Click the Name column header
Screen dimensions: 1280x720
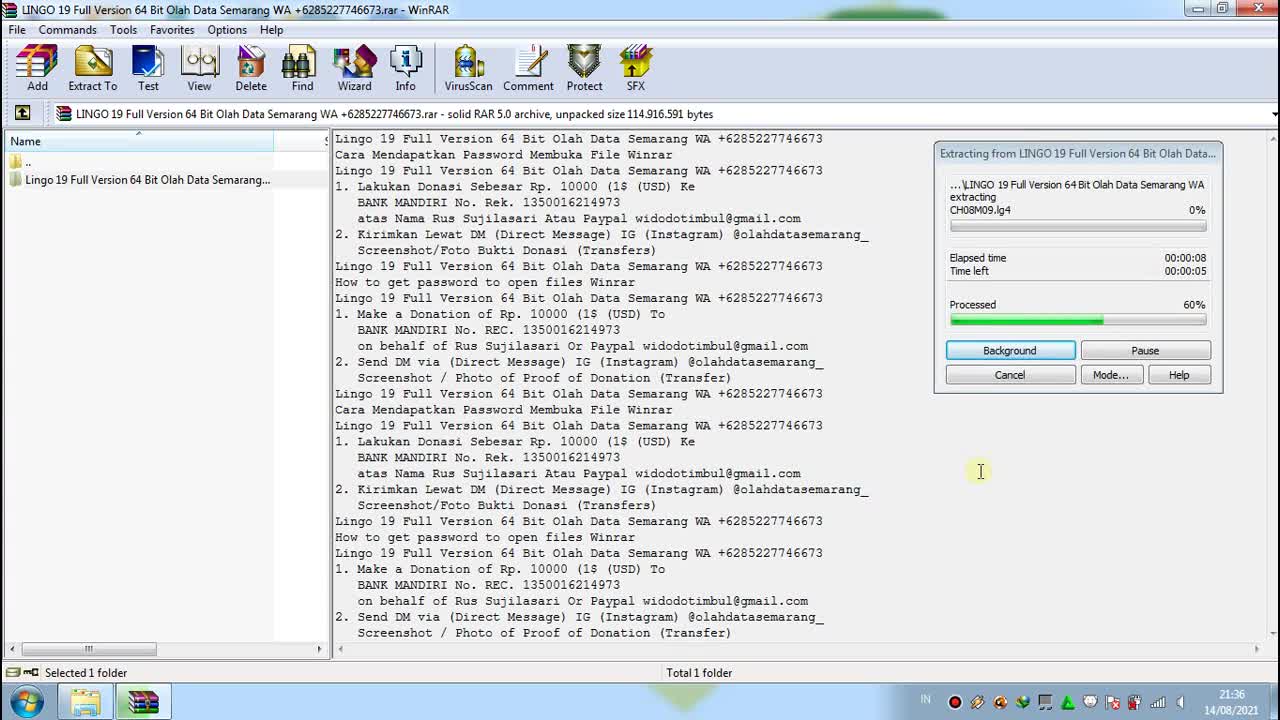click(x=138, y=141)
